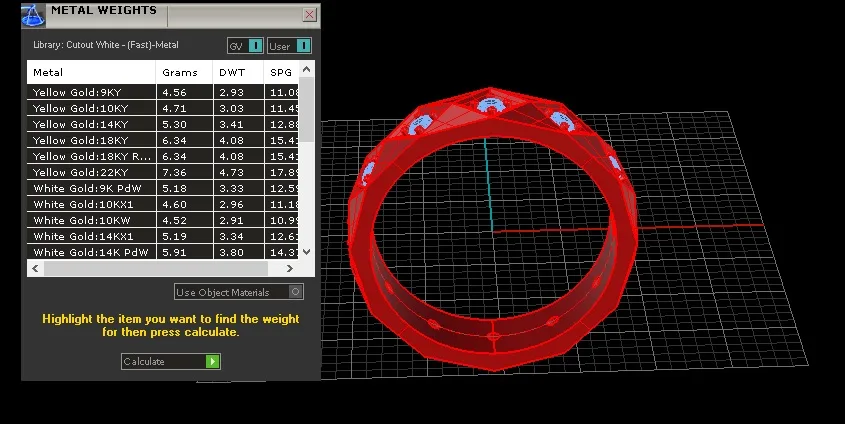Click the 2.91 DWT value
The image size is (845, 424).
(231, 220)
